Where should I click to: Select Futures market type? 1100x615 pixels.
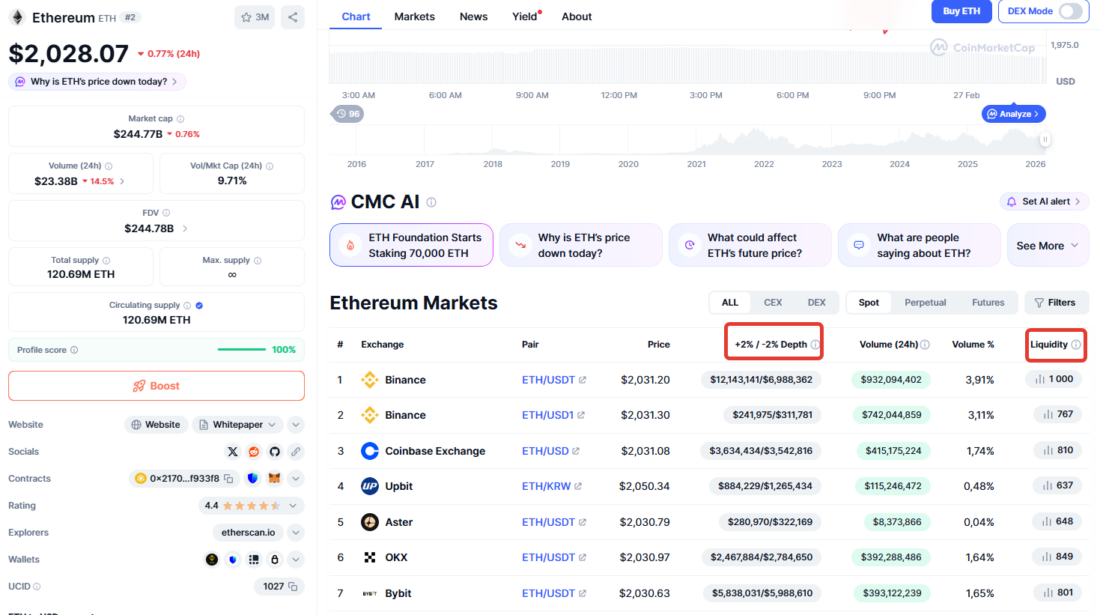point(988,302)
